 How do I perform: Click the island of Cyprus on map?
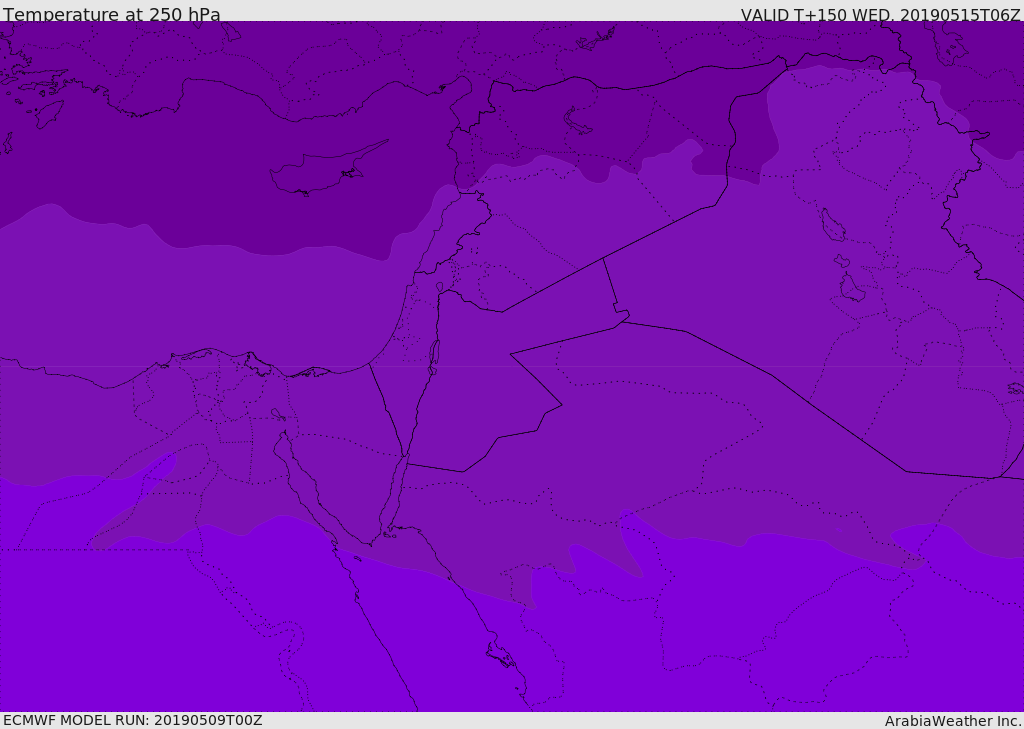tap(328, 169)
